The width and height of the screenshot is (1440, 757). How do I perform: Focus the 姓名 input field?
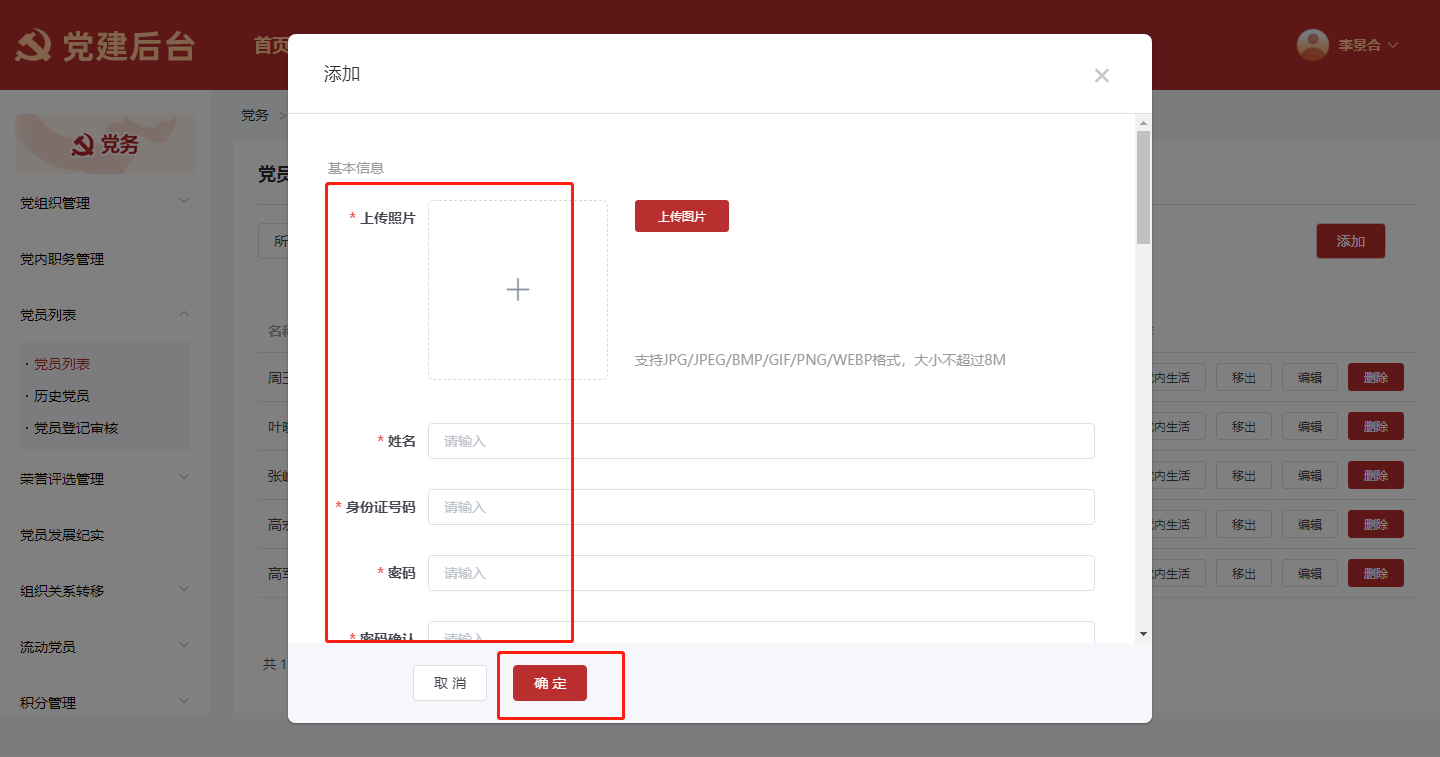[x=760, y=441]
